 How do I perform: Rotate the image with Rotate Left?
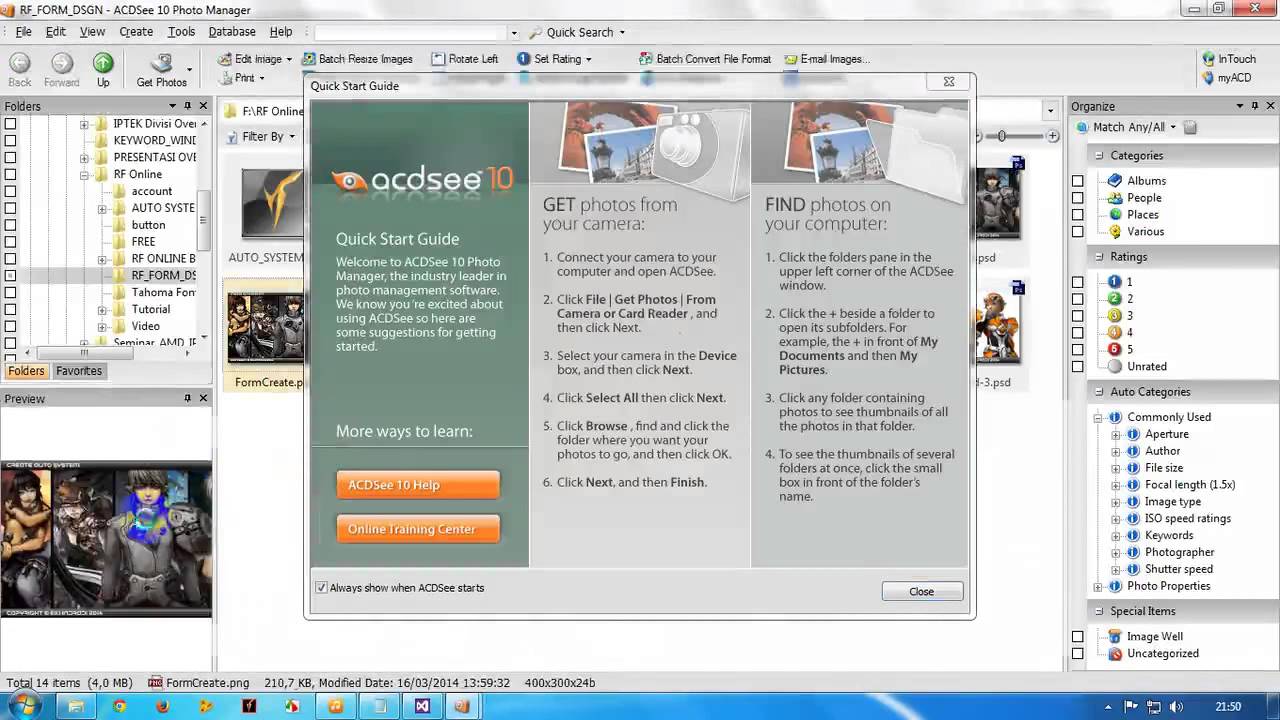464,59
